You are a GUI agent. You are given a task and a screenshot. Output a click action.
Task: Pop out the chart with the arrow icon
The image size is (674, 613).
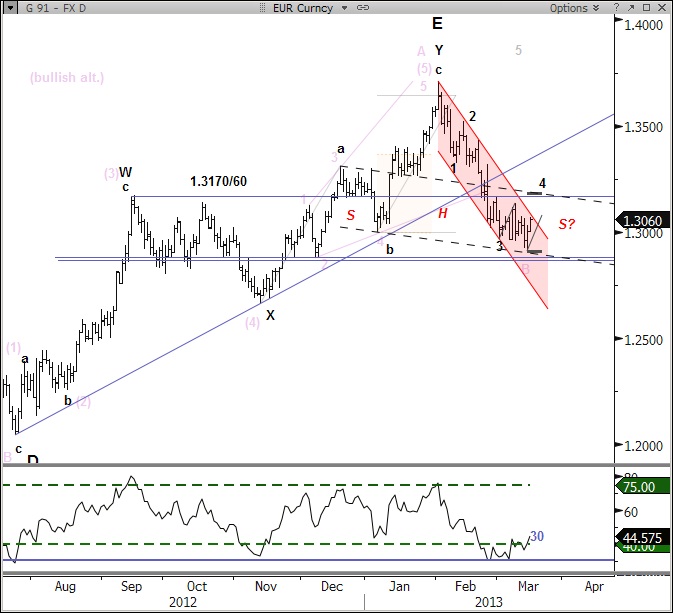coord(631,8)
